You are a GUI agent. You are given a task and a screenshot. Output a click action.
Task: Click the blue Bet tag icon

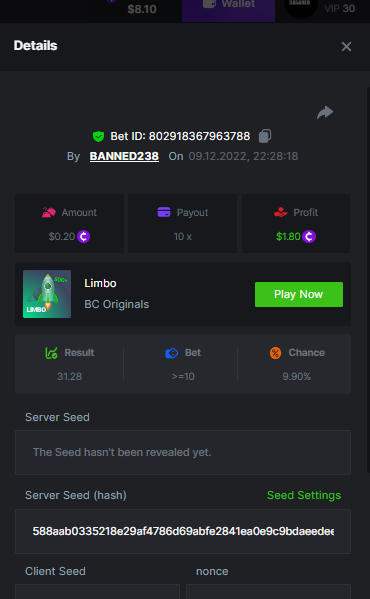(x=172, y=353)
